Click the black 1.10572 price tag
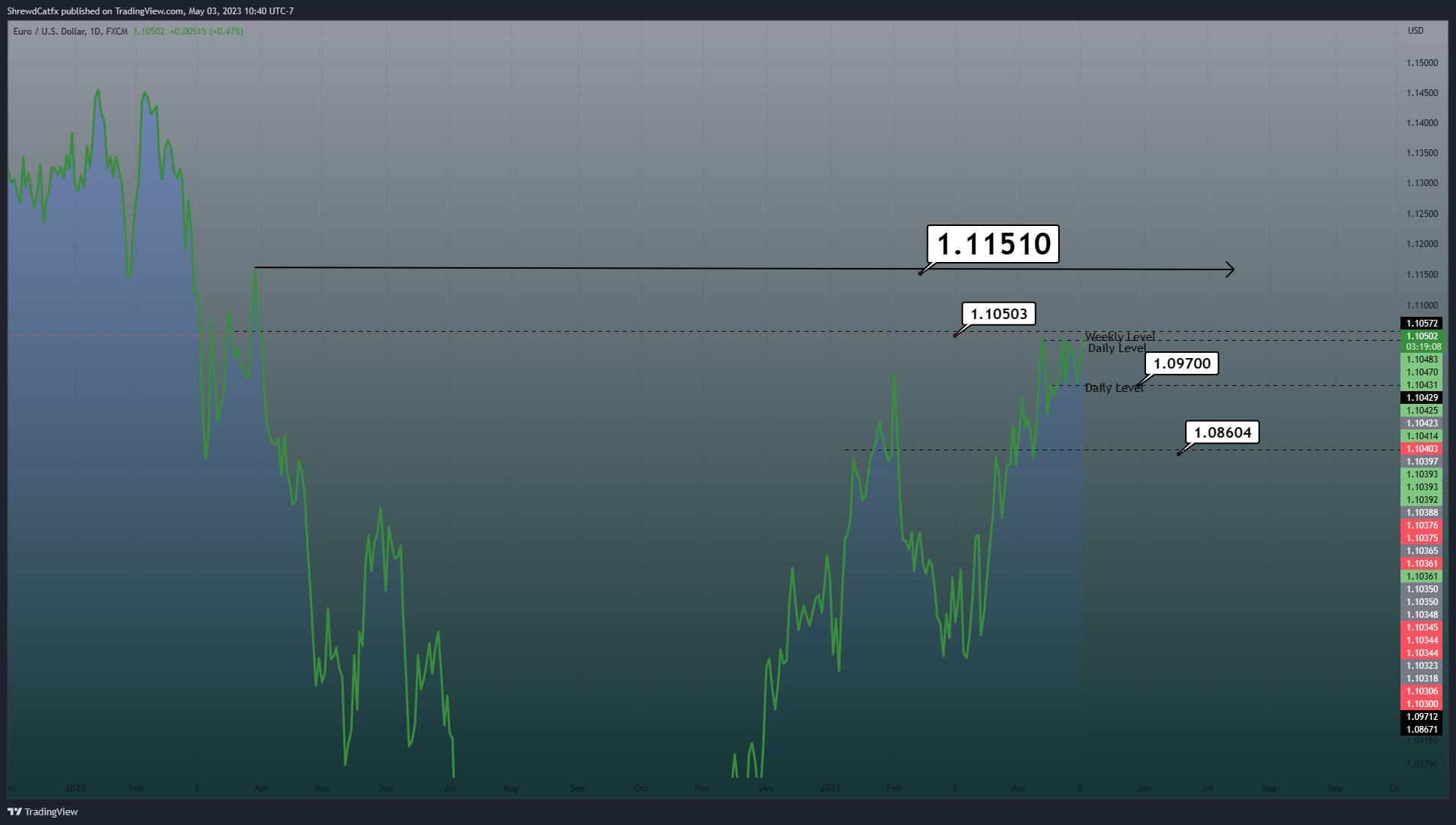 point(1421,324)
